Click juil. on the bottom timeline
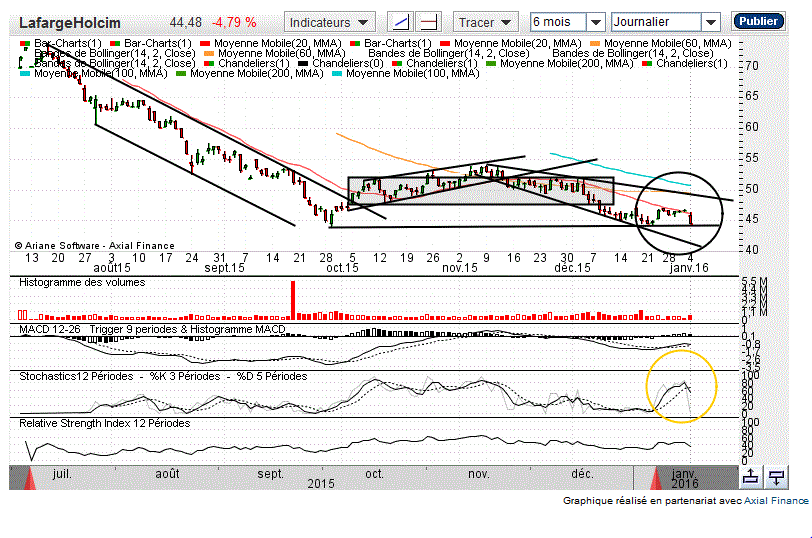The height and width of the screenshot is (538, 812). pyautogui.click(x=62, y=474)
